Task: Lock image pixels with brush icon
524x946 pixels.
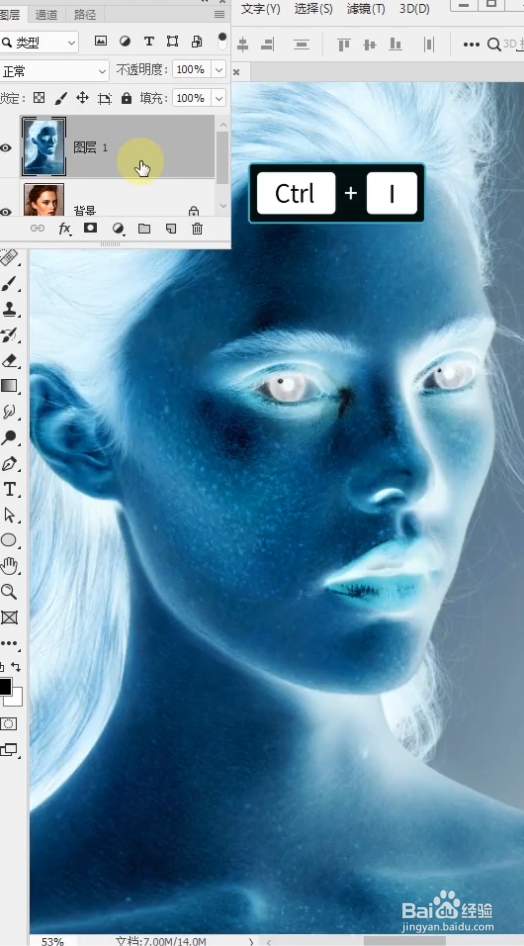Action: click(x=60, y=98)
